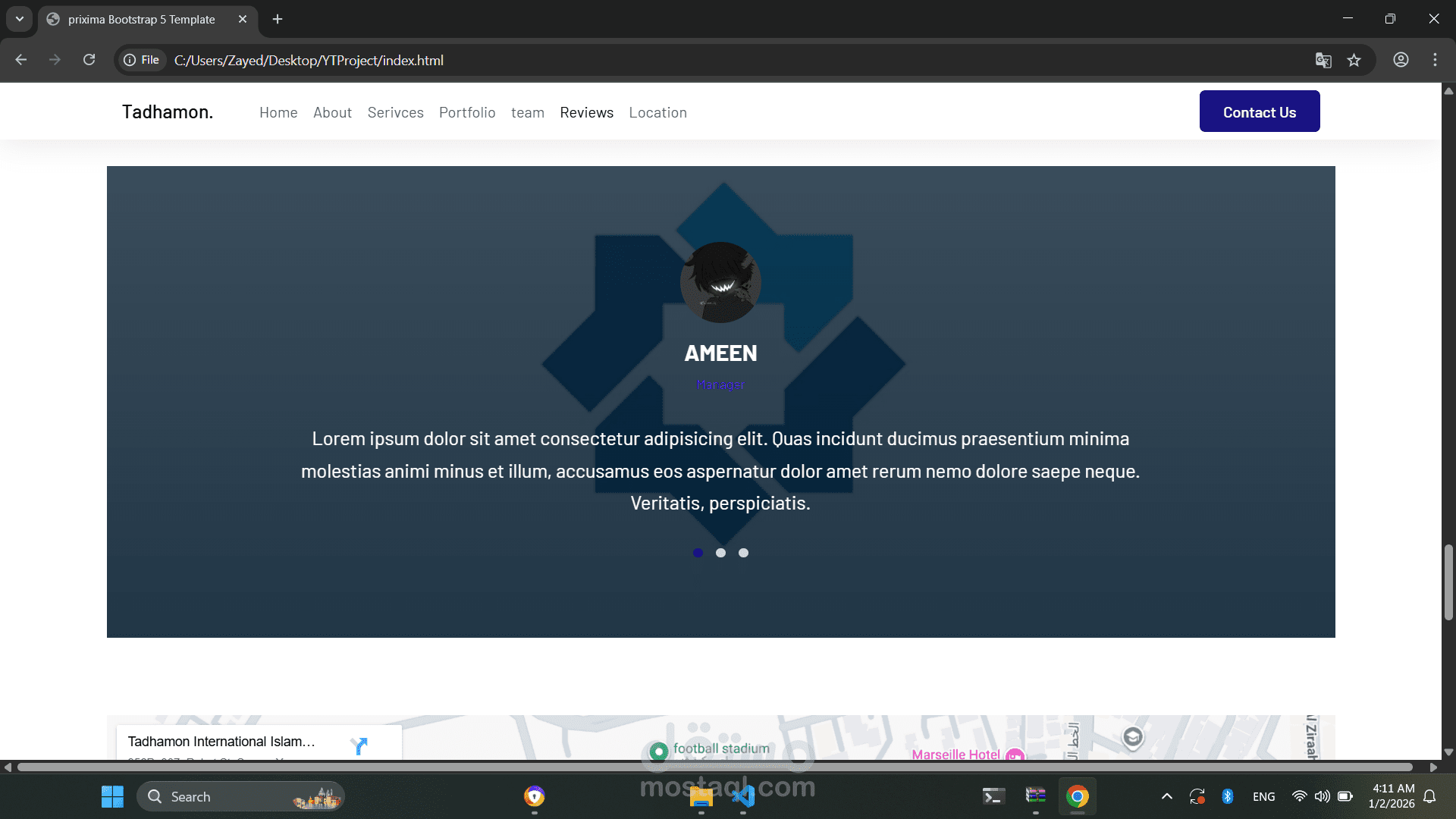Select the third carousel dot indicator

[743, 553]
